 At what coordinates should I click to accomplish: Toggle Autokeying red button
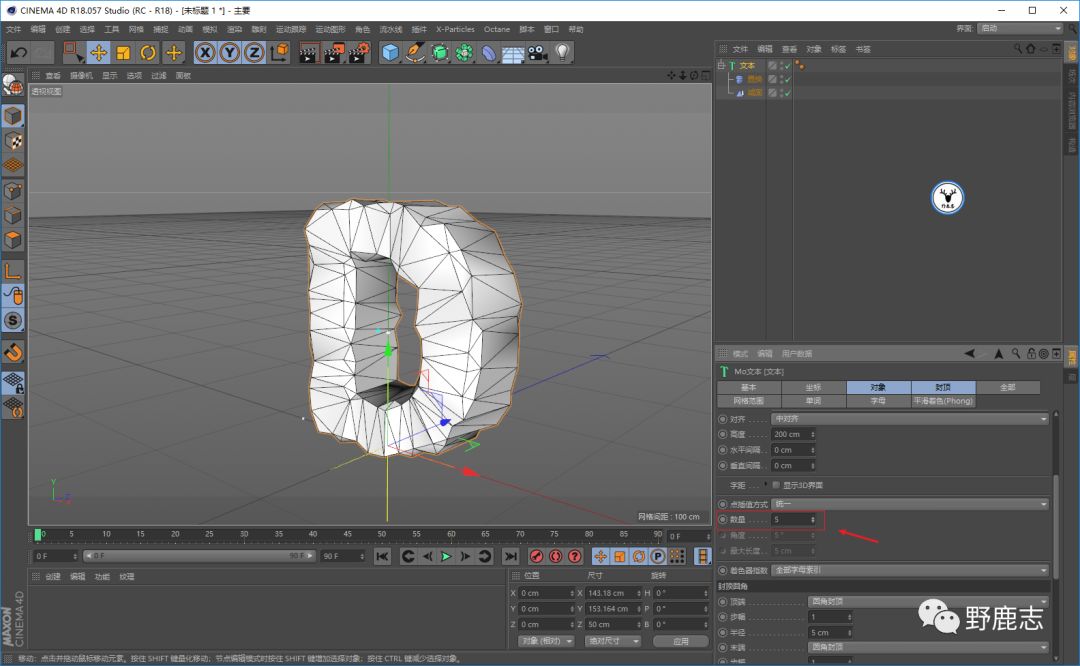pos(556,556)
